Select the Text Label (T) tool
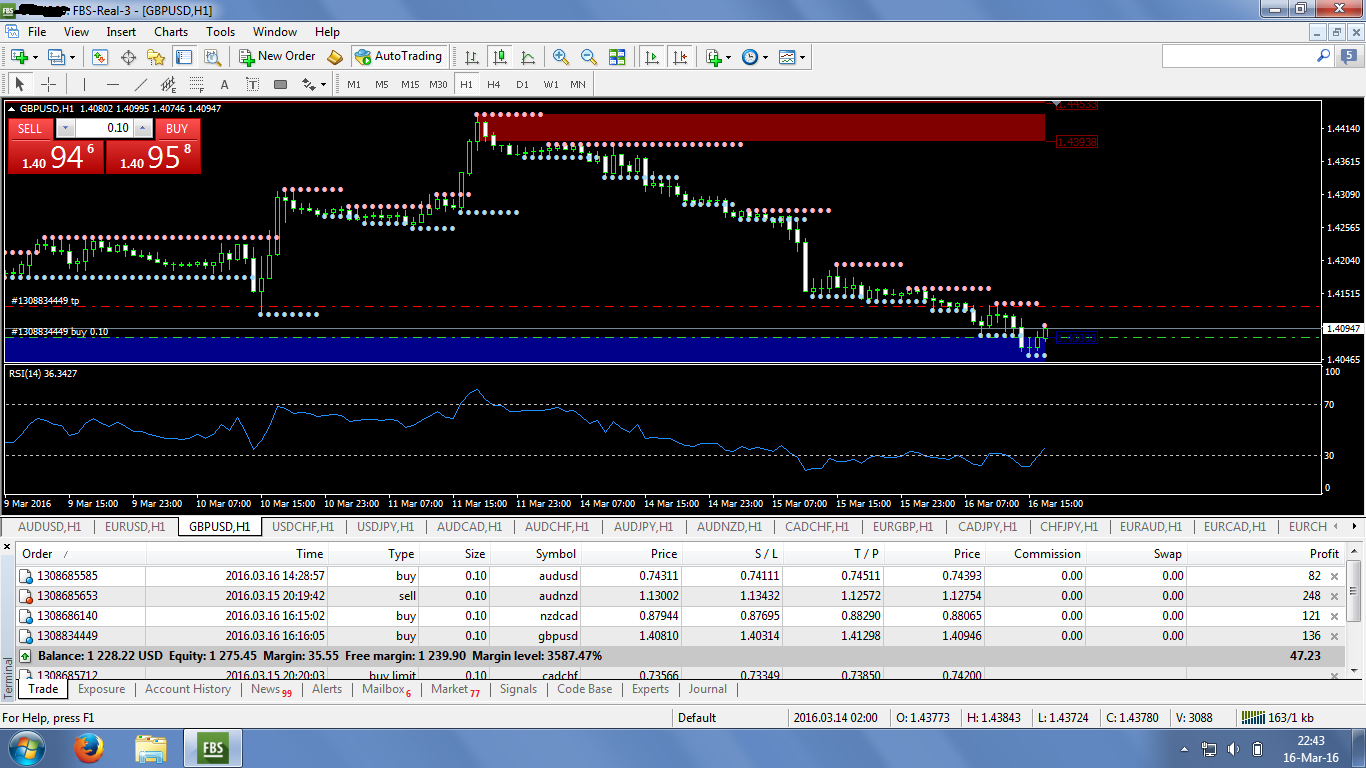1366x768 pixels. [252, 84]
